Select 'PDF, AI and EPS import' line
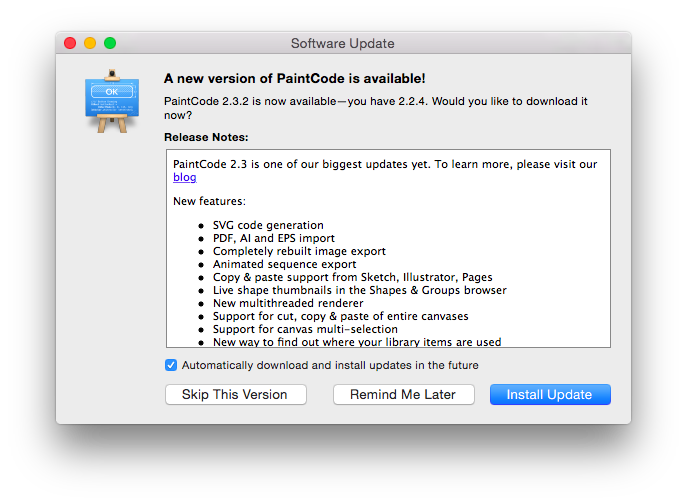 pyautogui.click(x=274, y=238)
